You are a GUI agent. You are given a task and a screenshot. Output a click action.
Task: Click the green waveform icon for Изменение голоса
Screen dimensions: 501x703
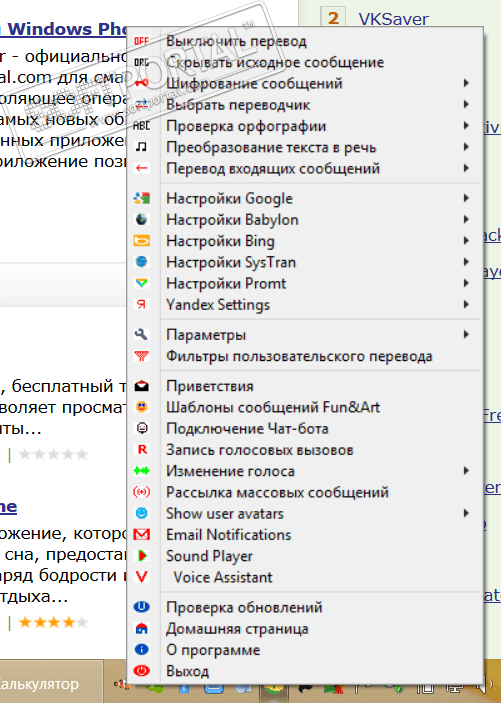(x=141, y=471)
